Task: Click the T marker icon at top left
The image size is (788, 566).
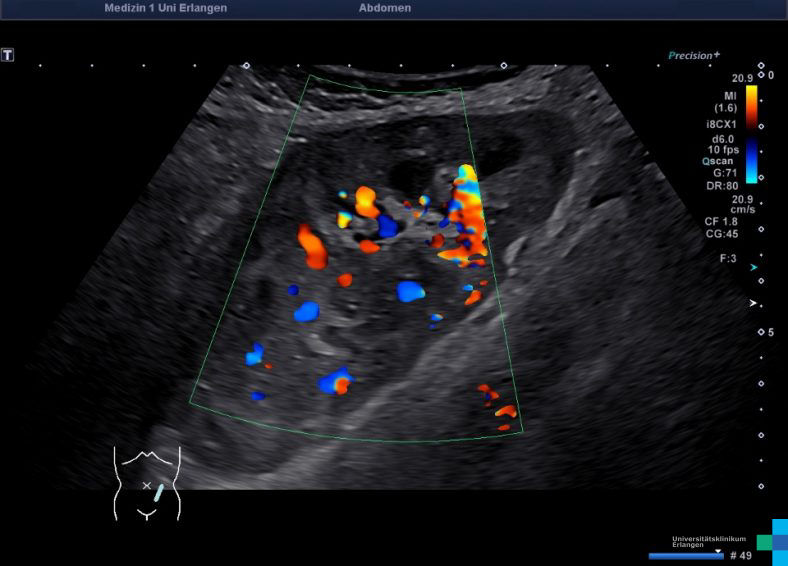Action: (8, 55)
